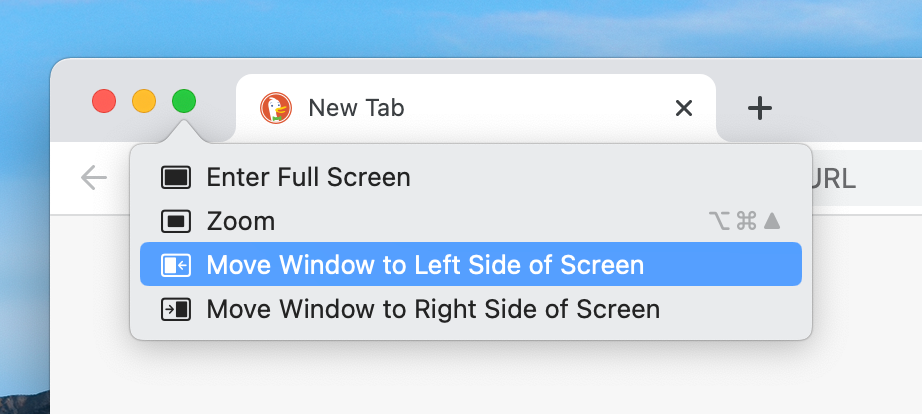Click the Zoom menu item icon
Image resolution: width=922 pixels, height=414 pixels.
point(176,221)
